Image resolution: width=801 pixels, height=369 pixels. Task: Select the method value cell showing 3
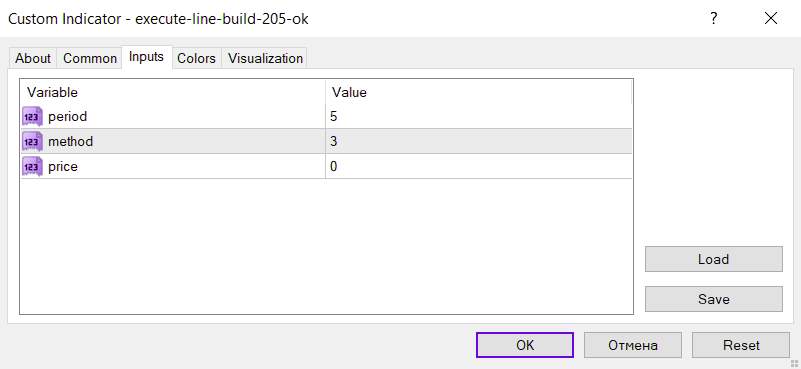click(479, 142)
